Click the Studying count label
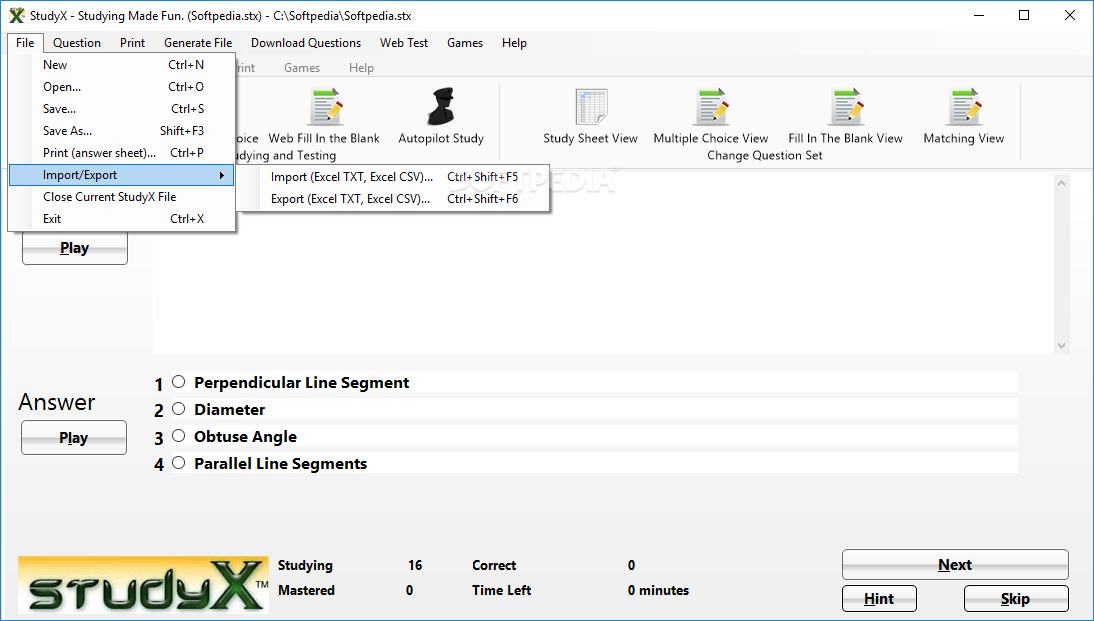This screenshot has width=1094, height=621. [305, 565]
